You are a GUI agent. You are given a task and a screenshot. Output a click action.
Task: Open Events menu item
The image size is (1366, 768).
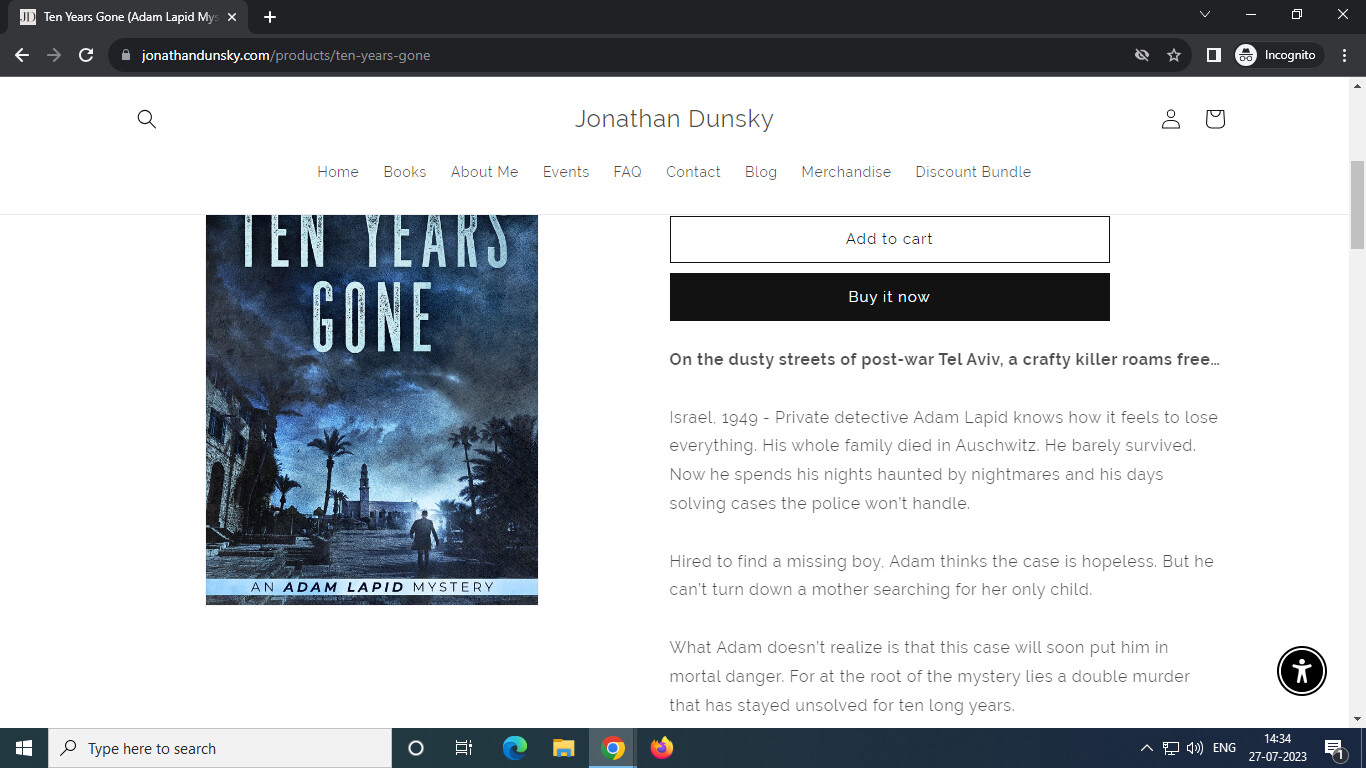[x=566, y=172]
